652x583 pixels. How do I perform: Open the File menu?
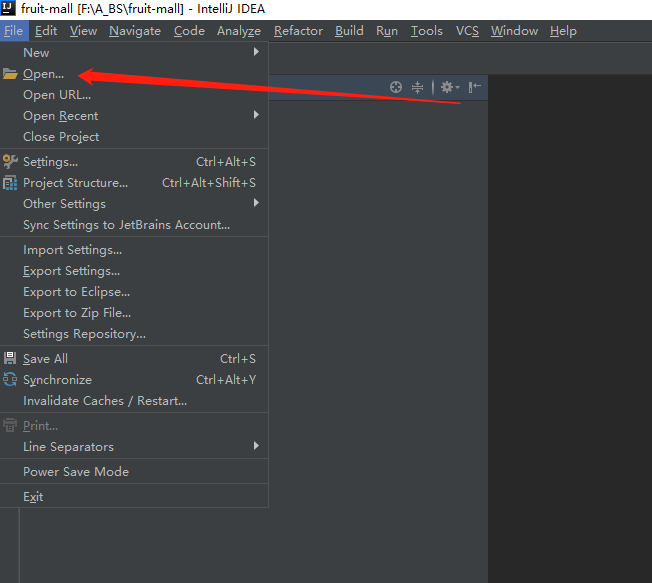(x=14, y=31)
